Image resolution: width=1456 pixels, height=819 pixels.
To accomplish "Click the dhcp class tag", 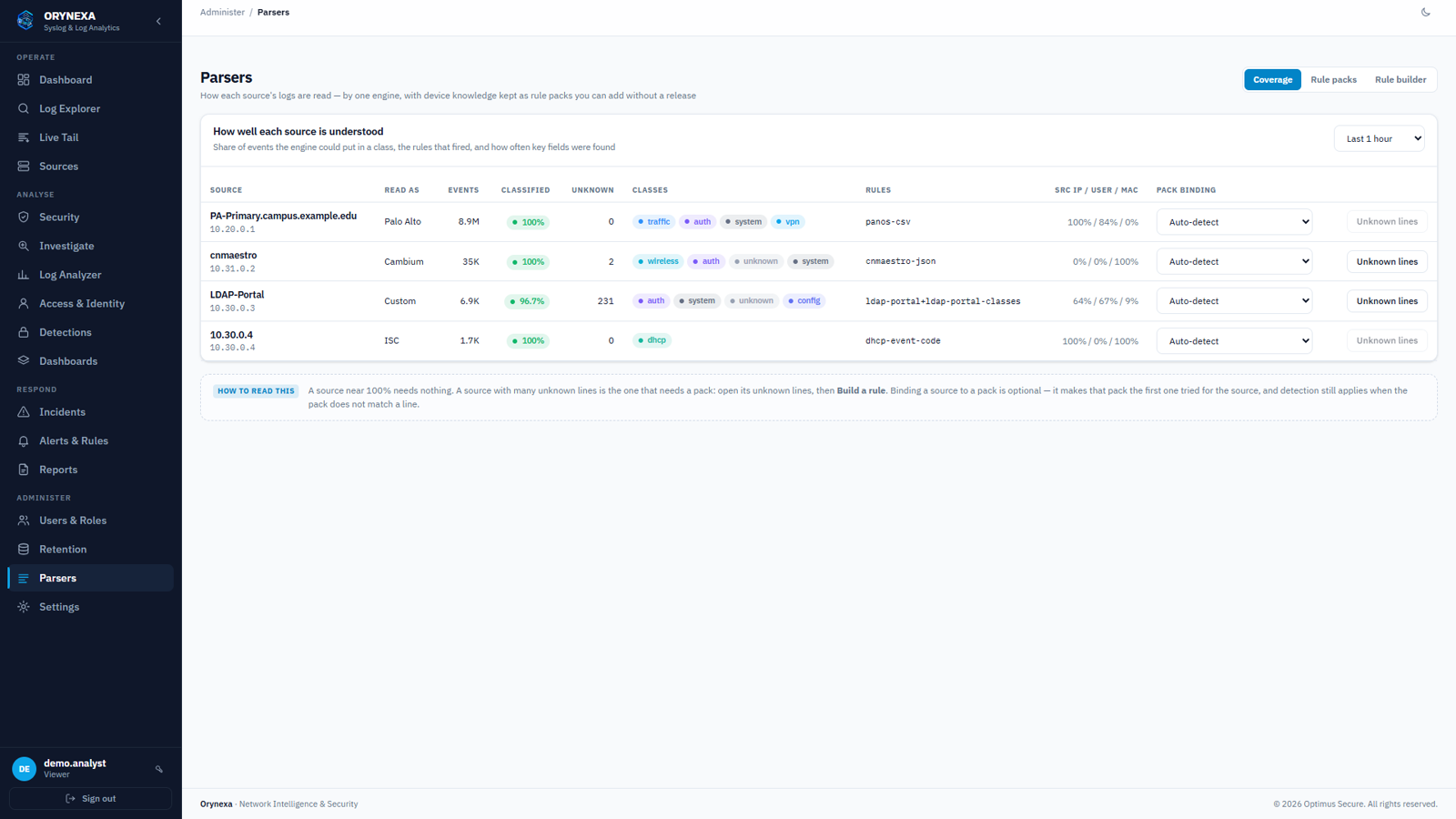I will (652, 340).
